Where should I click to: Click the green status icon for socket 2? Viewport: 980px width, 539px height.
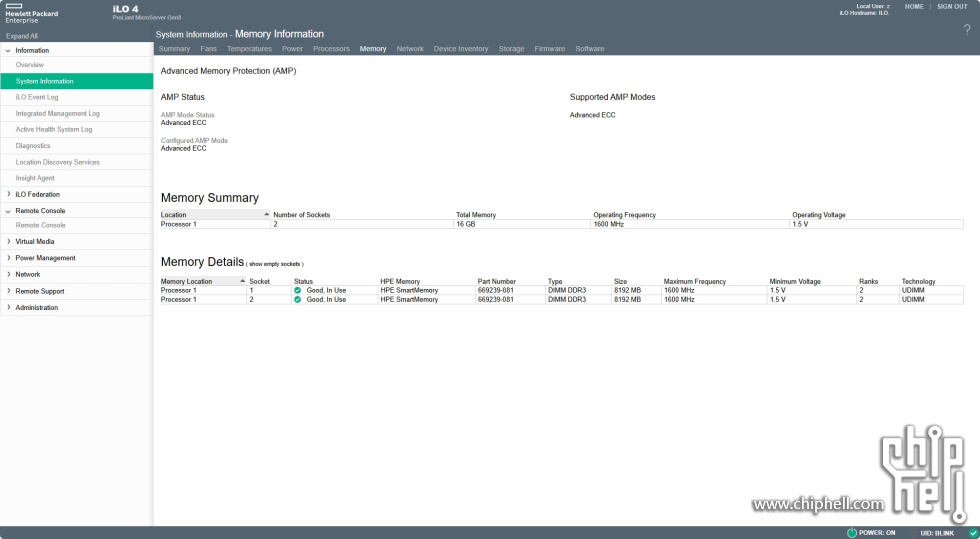pyautogui.click(x=298, y=300)
